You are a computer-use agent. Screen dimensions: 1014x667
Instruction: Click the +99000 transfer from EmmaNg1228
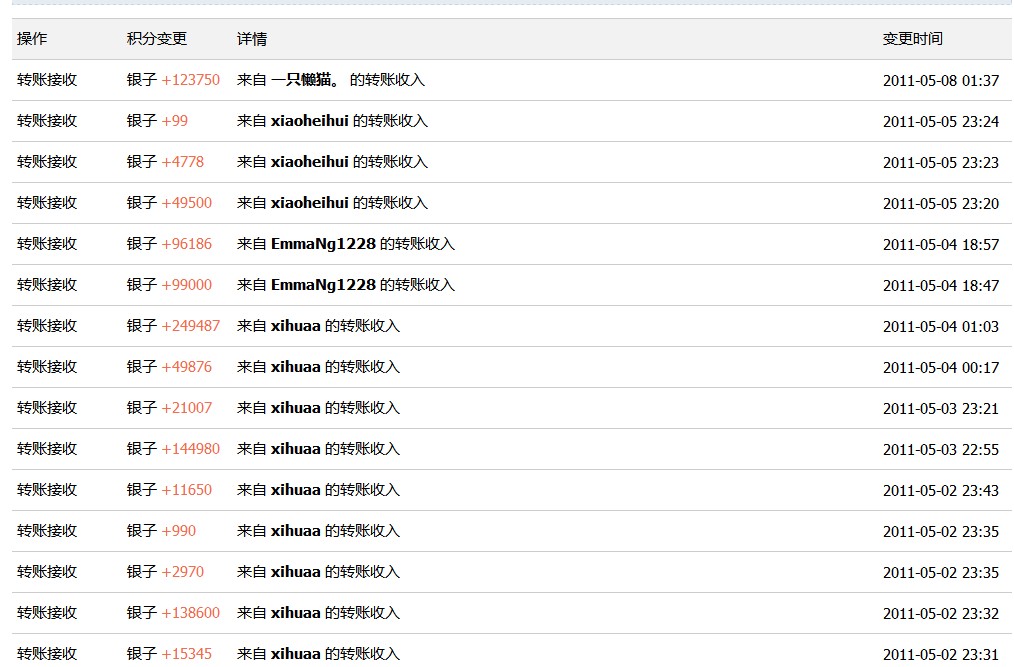188,284
